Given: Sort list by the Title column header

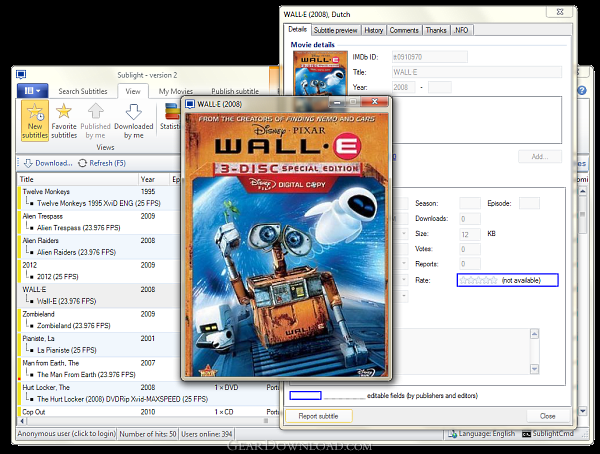Looking at the screenshot, I should tap(78, 179).
